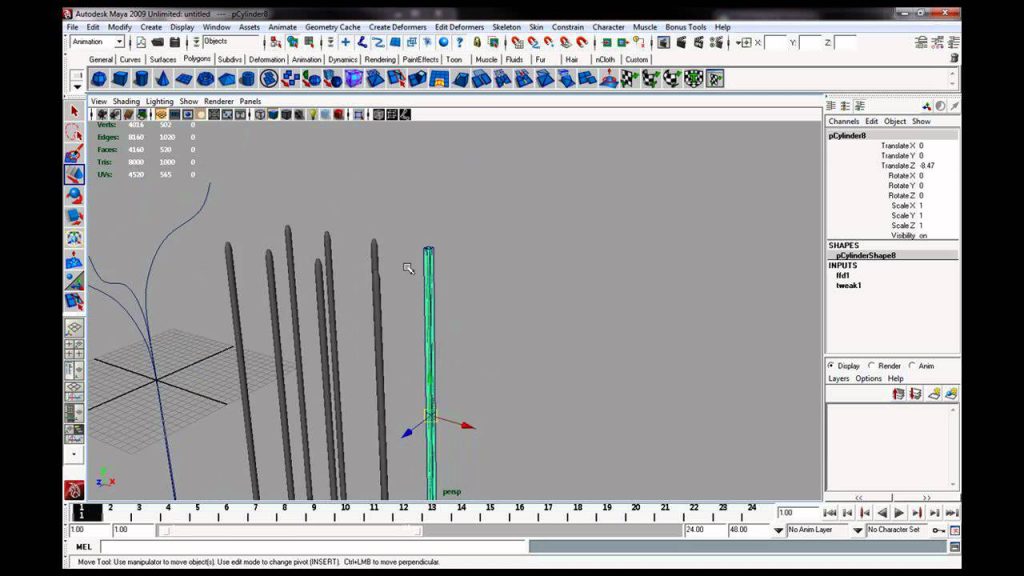
Task: Activate the Scale tool in toolbox
Action: [74, 216]
